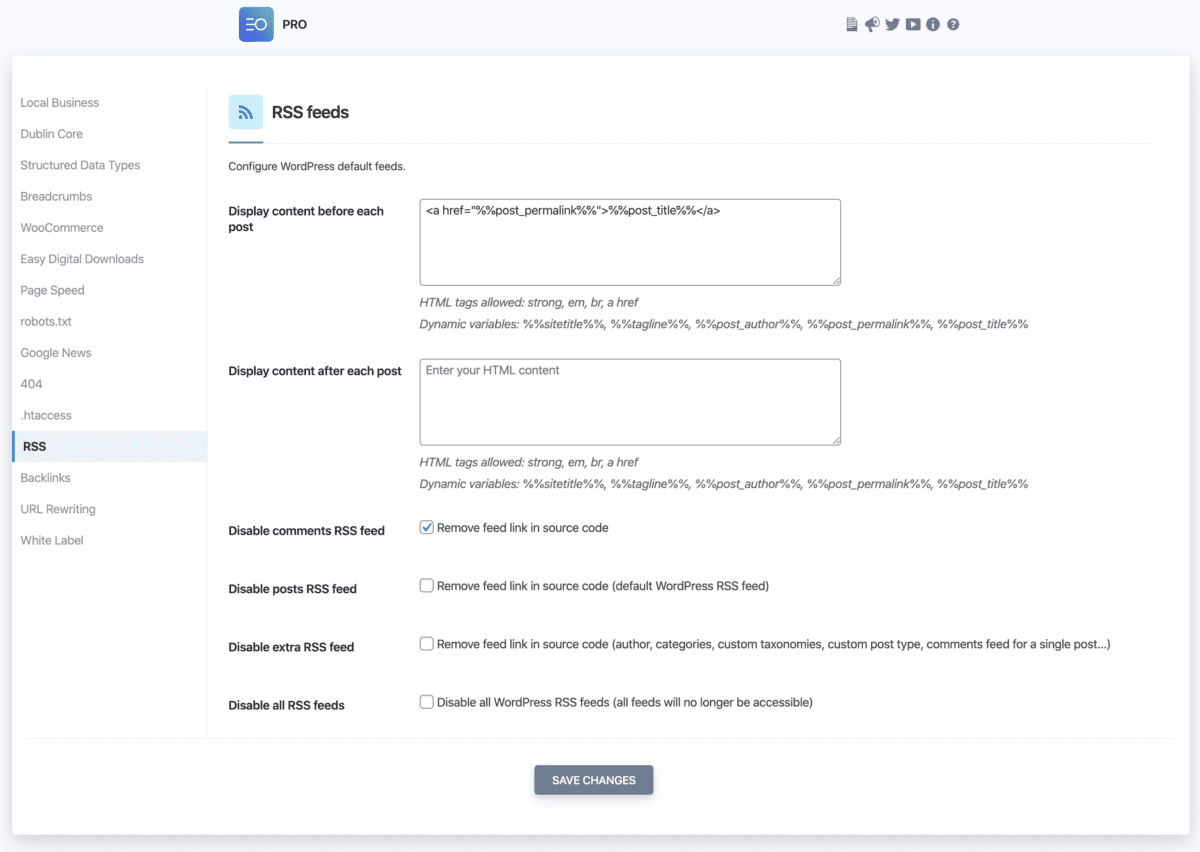The width and height of the screenshot is (1200, 852).
Task: Focus the content before each post textarea
Action: coord(630,242)
